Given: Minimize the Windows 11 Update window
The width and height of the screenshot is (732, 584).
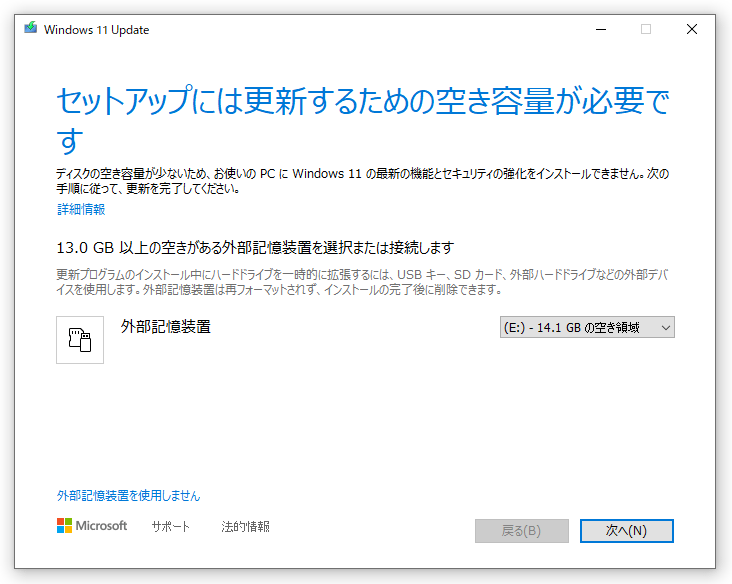Looking at the screenshot, I should (601, 29).
